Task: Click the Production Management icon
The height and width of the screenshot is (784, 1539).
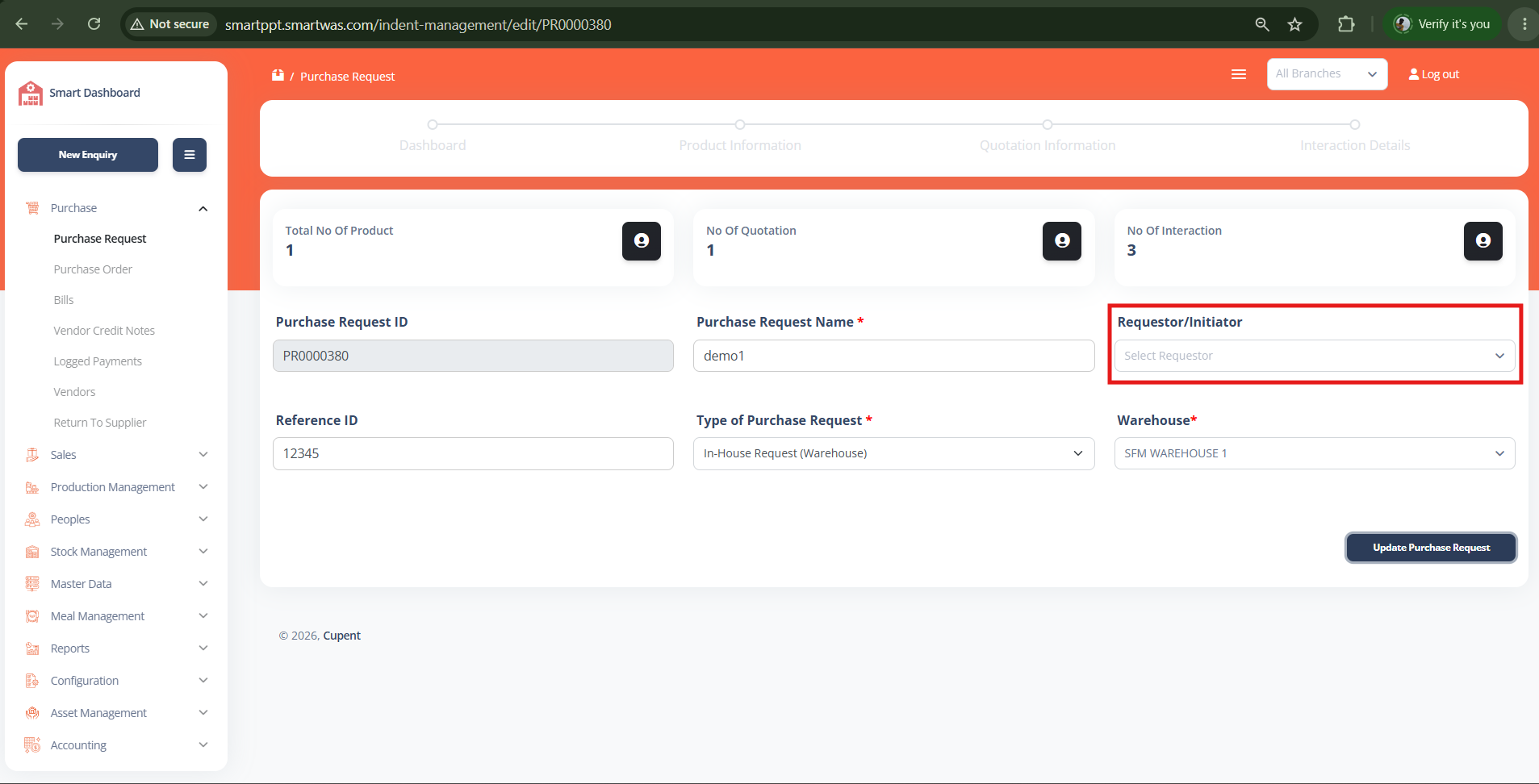Action: [x=32, y=487]
